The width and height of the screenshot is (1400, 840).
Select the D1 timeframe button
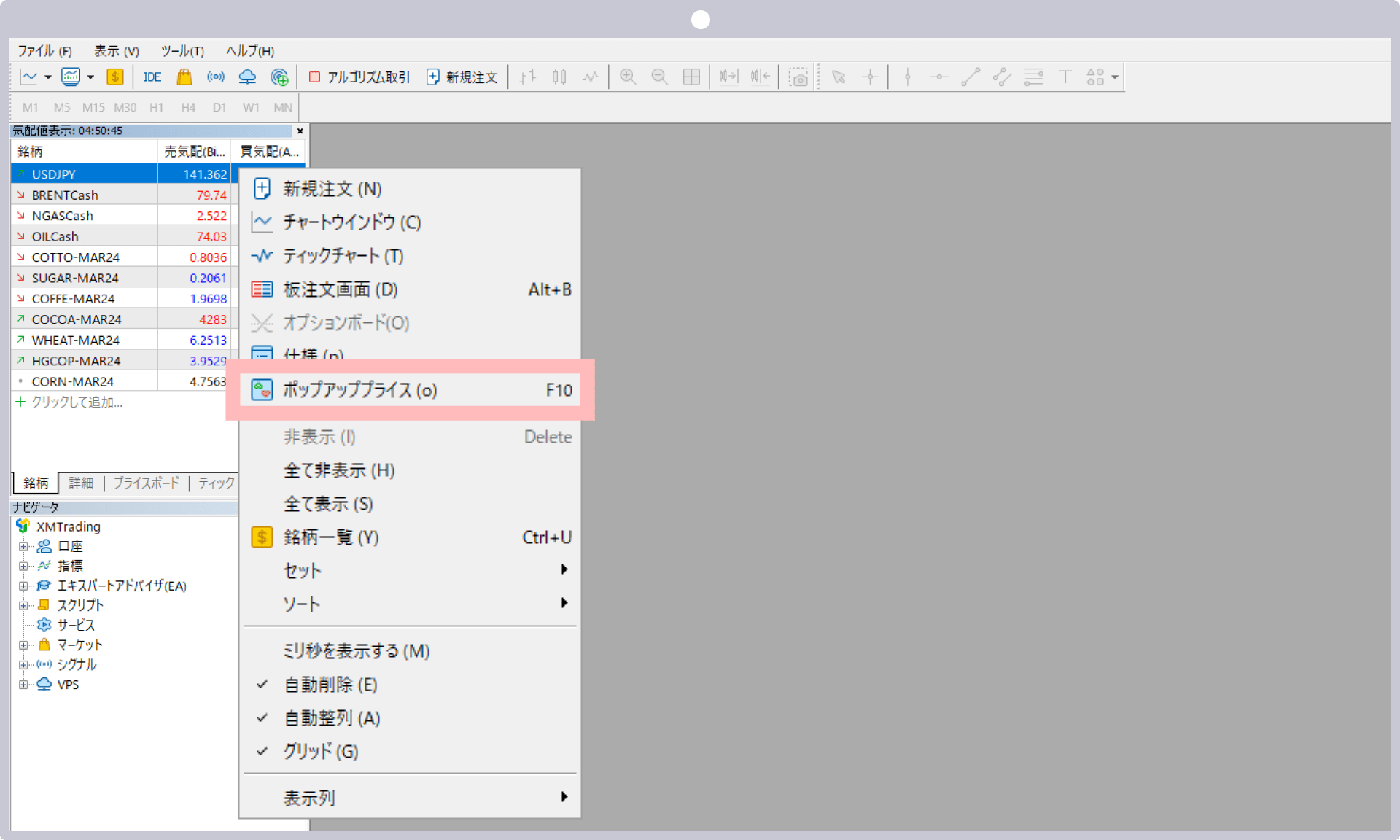[219, 107]
